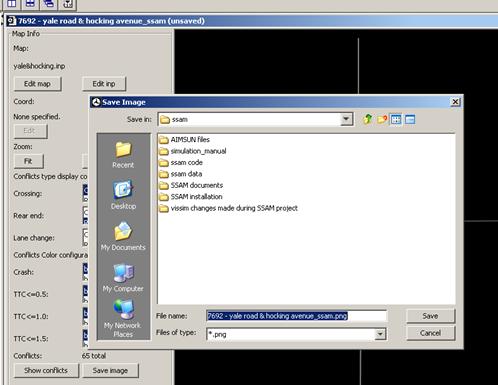Viewport: 498px width, 385px height.
Task: Open the TTC<=1.0 color dropdown
Action: 85,316
